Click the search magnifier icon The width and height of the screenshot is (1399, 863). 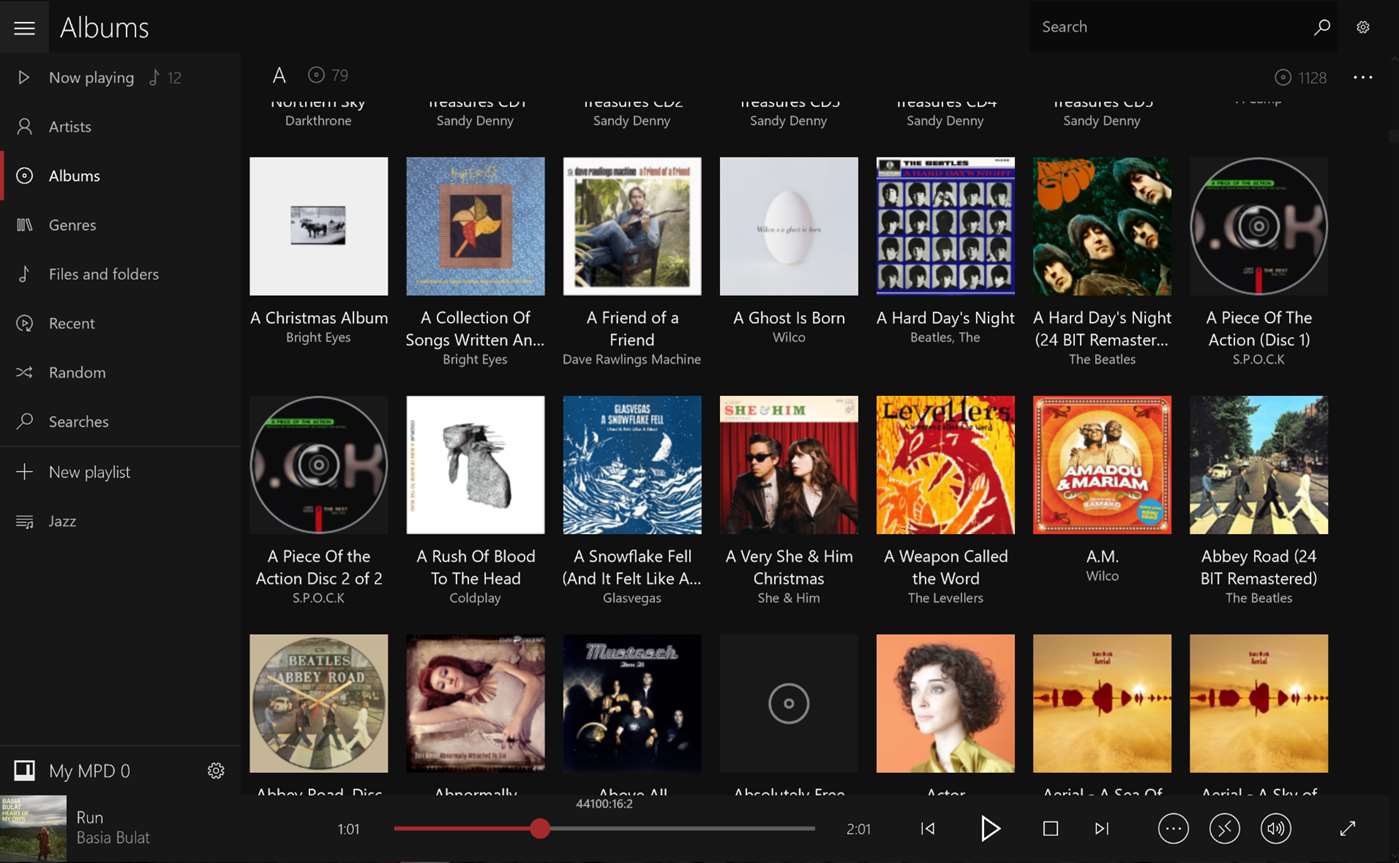click(1322, 27)
